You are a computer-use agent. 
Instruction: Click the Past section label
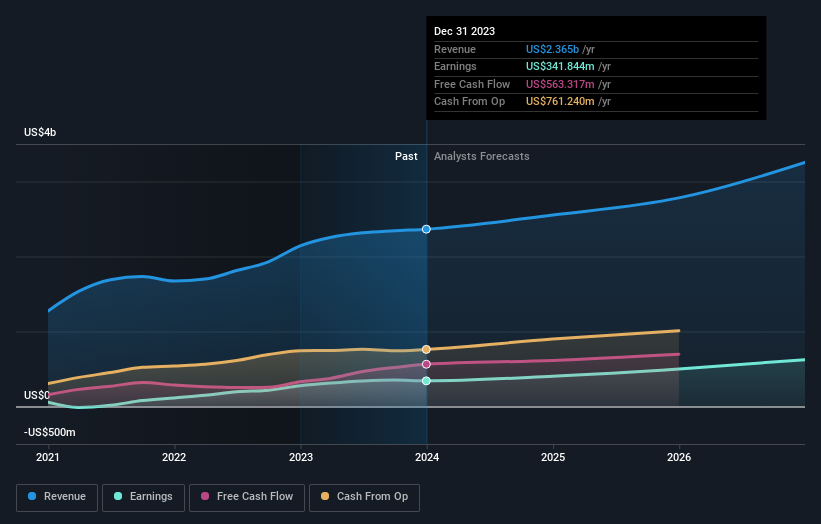[406, 157]
